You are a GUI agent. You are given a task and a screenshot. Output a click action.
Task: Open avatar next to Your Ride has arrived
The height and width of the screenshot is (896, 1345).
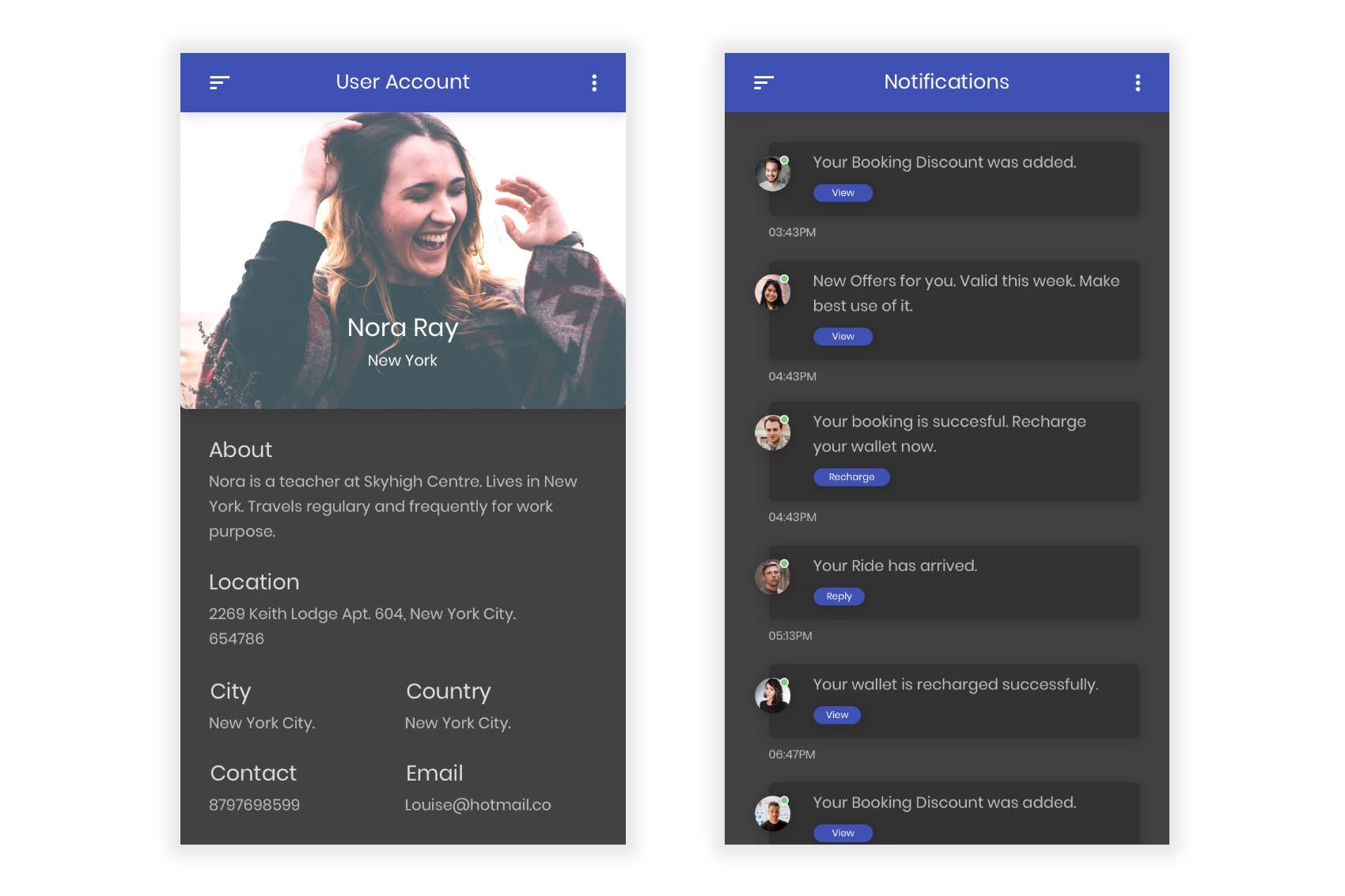coord(772,577)
